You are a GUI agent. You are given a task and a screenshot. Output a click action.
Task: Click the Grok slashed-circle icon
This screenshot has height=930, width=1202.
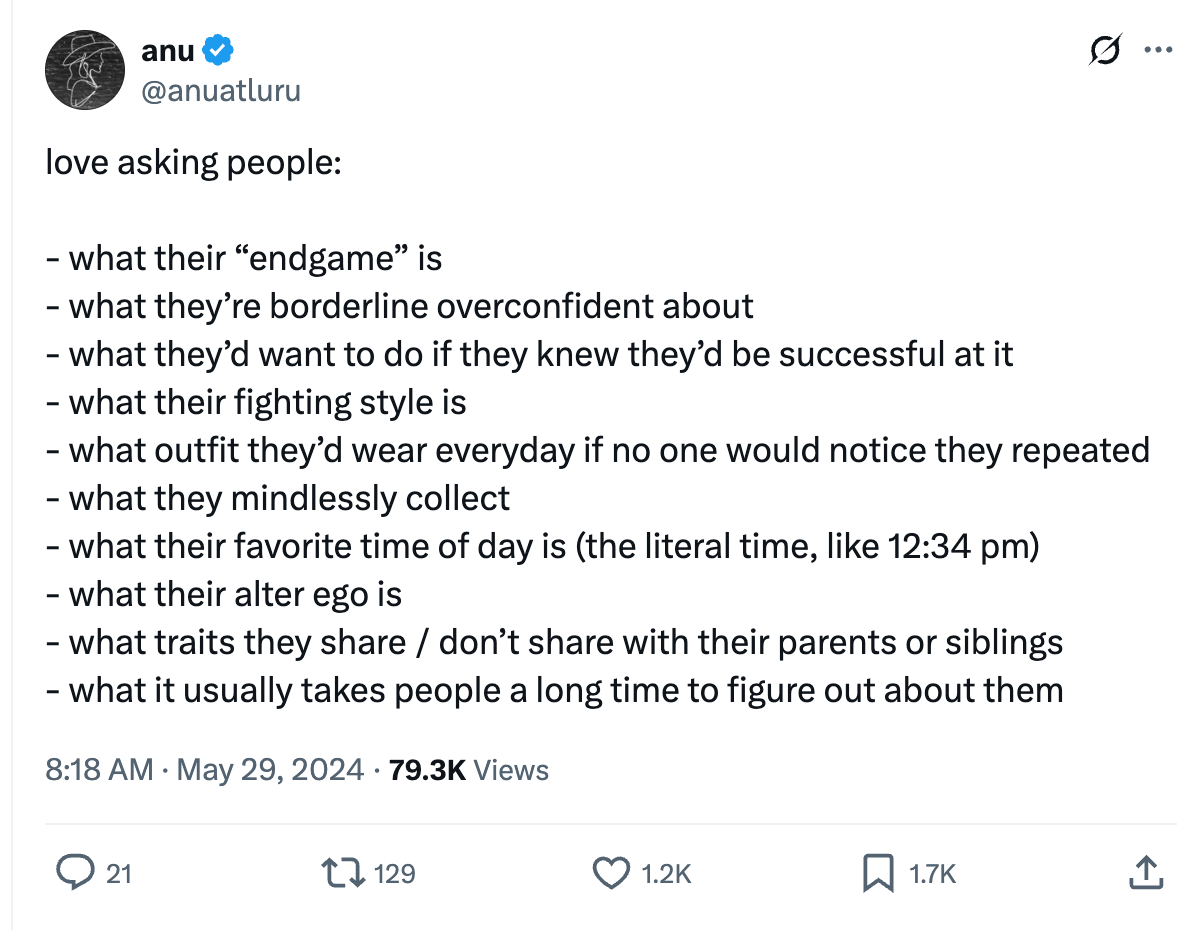(1104, 49)
